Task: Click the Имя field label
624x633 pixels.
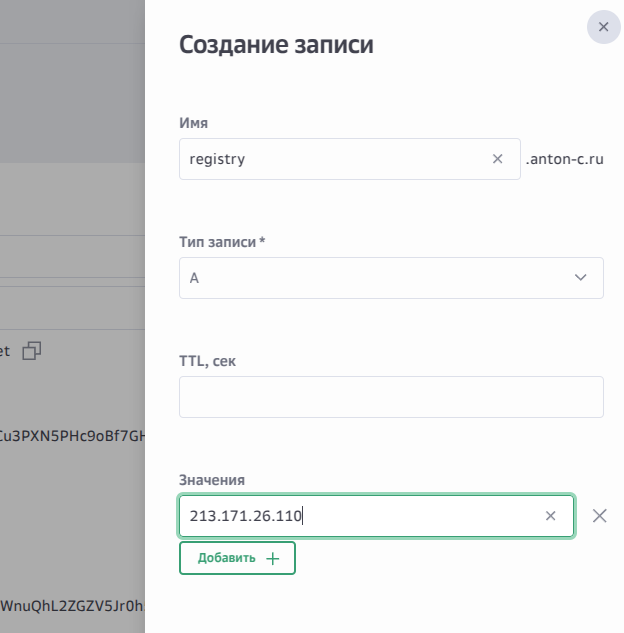Action: tap(193, 123)
